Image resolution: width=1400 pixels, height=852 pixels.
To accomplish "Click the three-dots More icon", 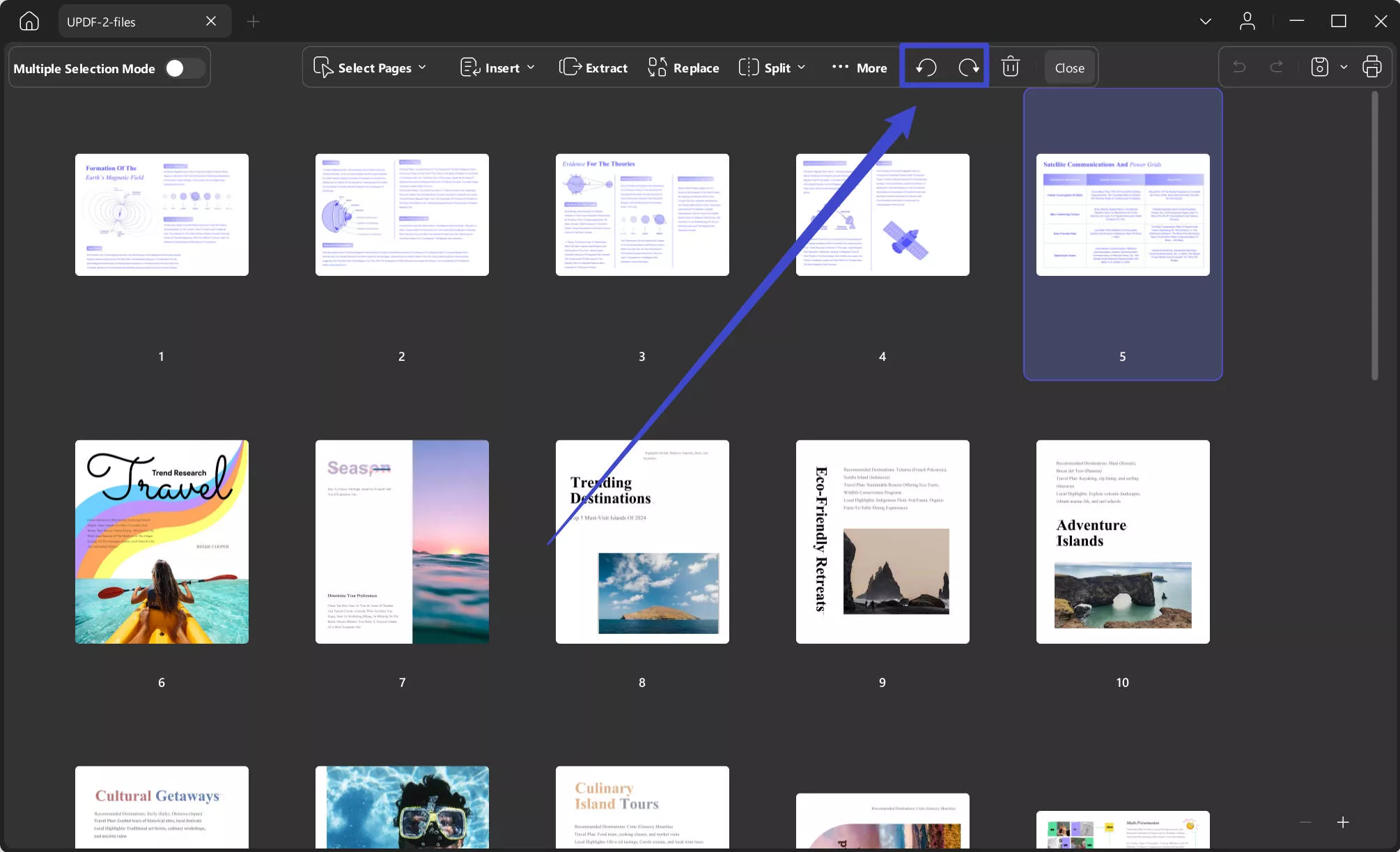I will pos(841,67).
